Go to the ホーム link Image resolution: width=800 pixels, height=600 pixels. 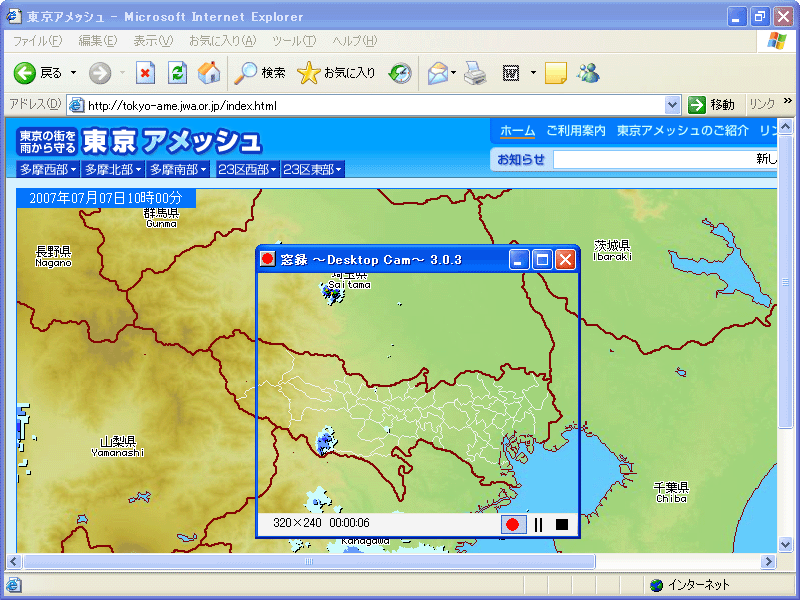point(517,131)
